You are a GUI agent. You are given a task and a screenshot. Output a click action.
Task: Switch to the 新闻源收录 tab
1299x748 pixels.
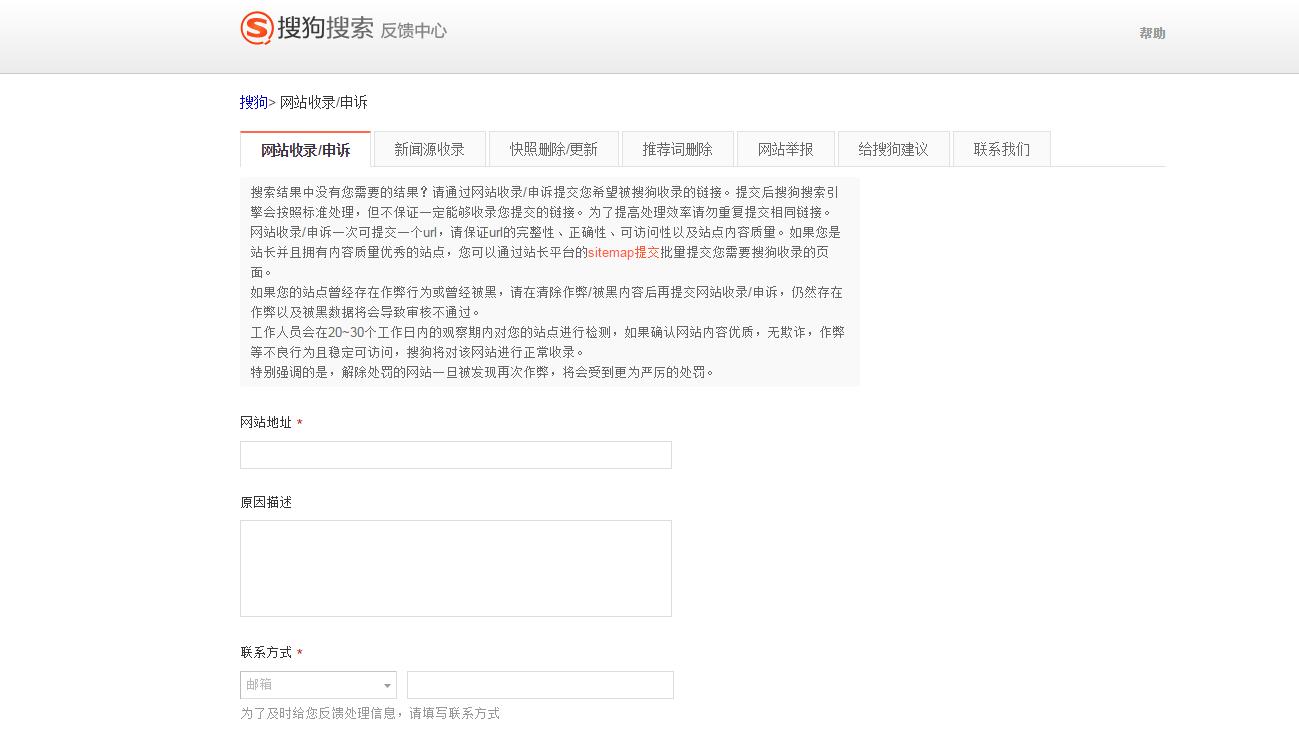(x=428, y=147)
